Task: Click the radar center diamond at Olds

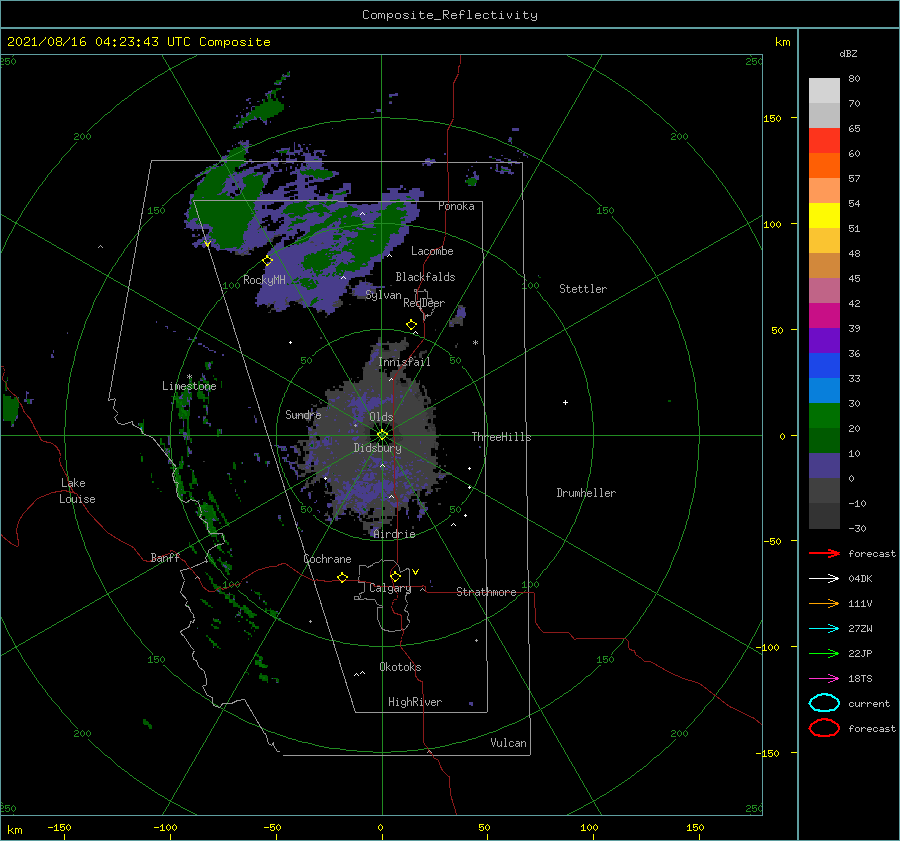Action: click(382, 435)
